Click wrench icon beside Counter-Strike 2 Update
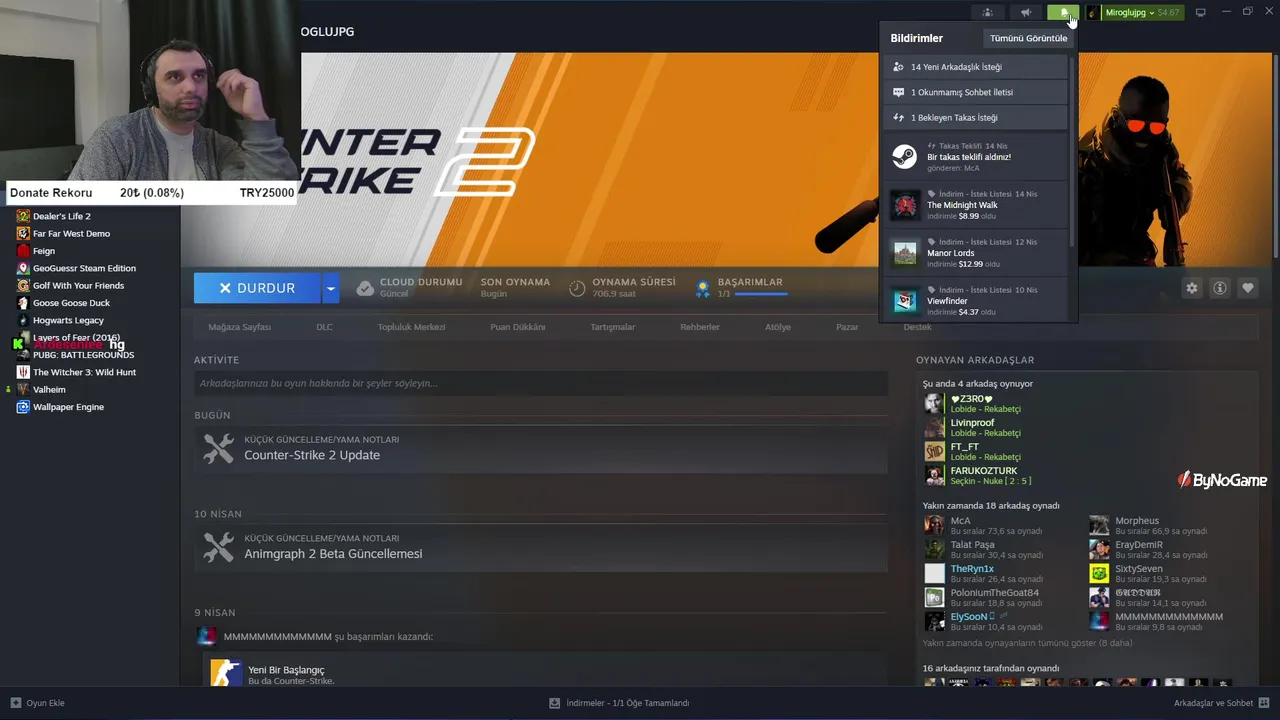The height and width of the screenshot is (720, 1280). click(x=218, y=448)
